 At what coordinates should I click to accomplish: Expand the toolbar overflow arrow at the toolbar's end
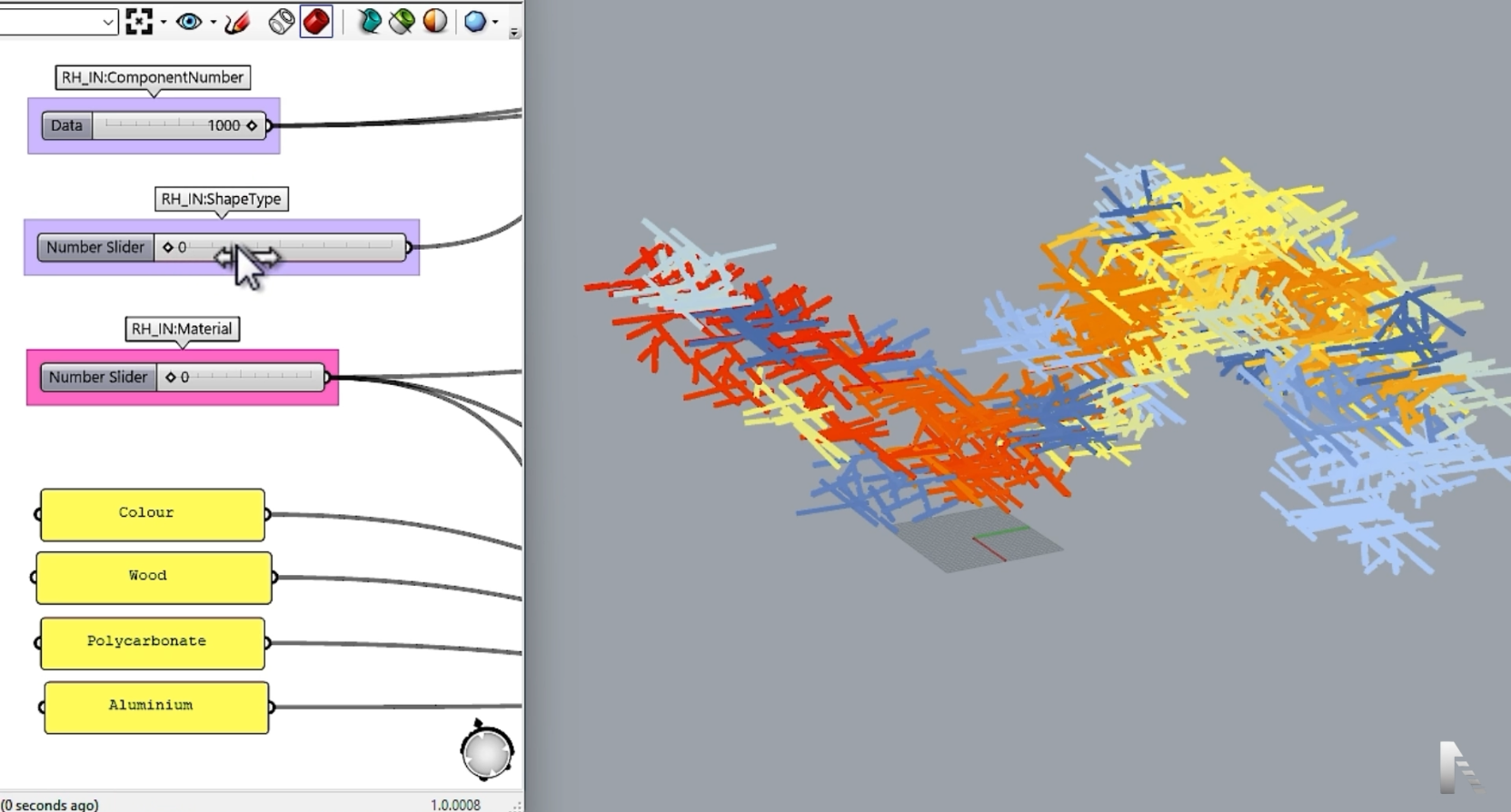coord(514,33)
